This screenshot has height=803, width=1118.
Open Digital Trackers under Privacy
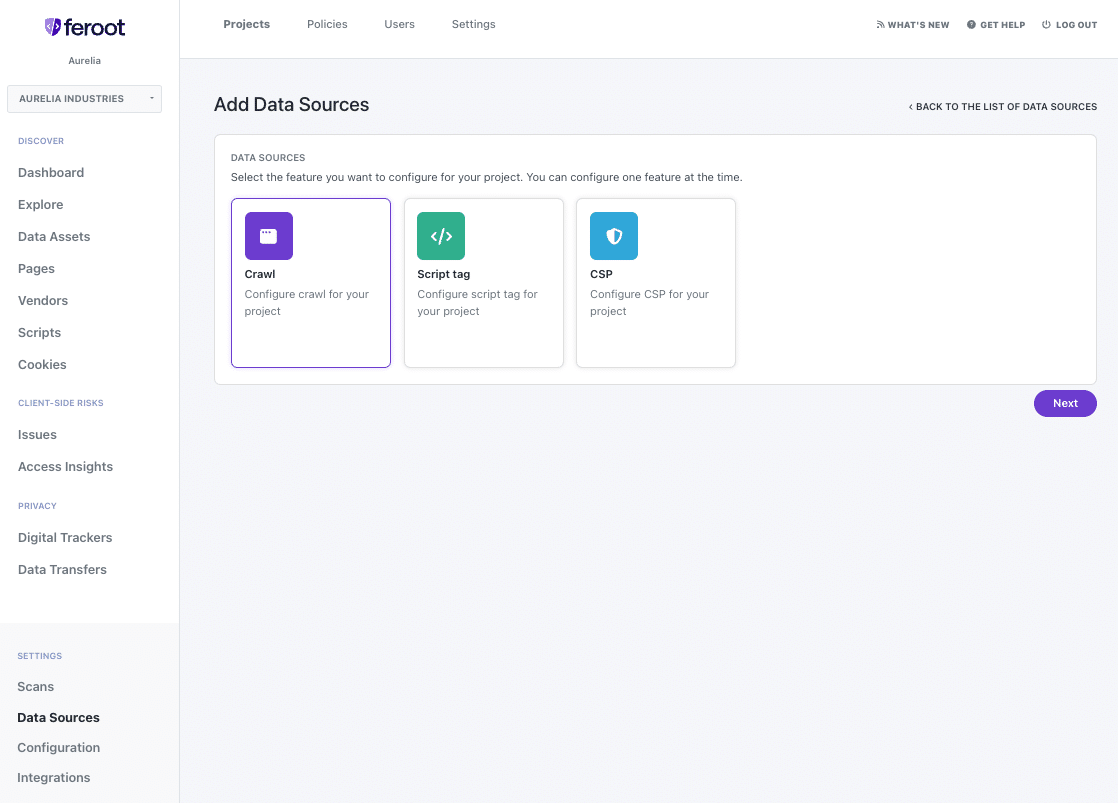pyautogui.click(x=65, y=538)
